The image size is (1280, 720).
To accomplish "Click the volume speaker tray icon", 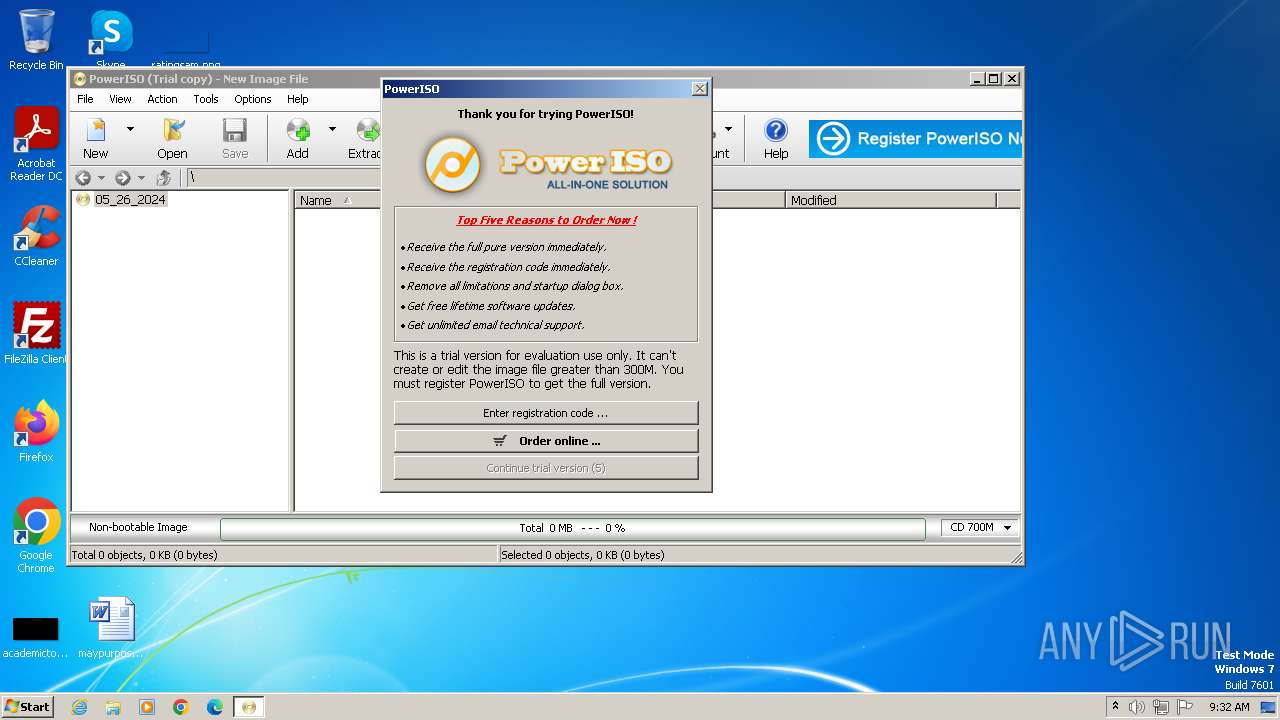I will click(x=1137, y=707).
